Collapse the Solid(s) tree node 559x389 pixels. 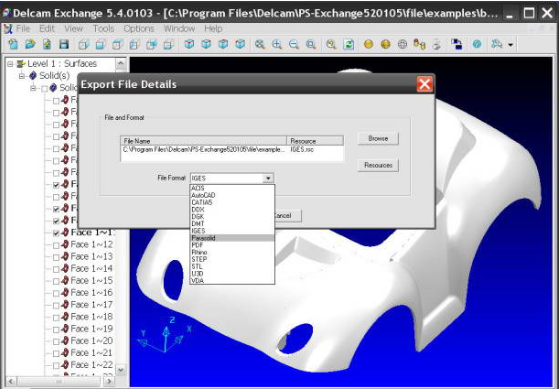pos(22,76)
